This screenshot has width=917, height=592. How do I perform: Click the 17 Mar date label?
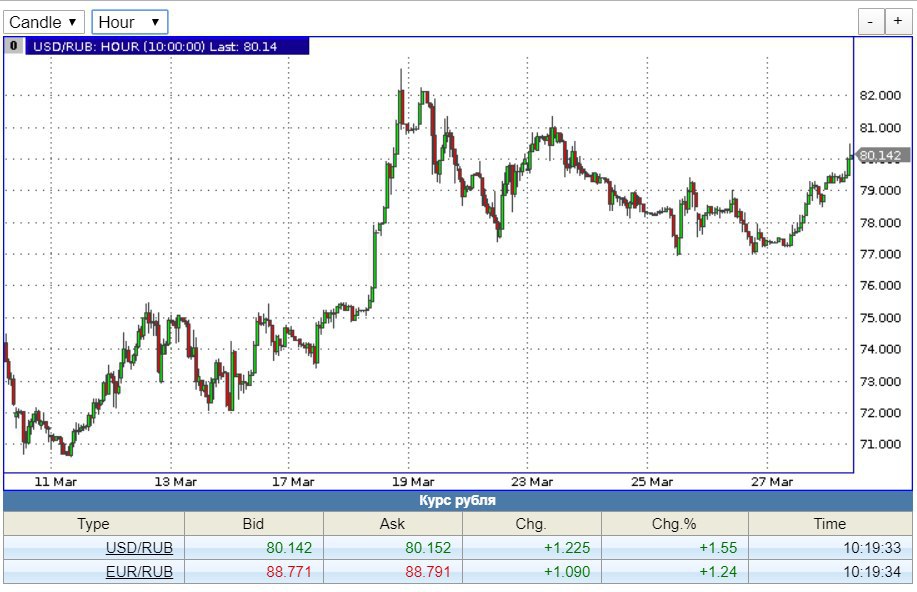[x=293, y=482]
